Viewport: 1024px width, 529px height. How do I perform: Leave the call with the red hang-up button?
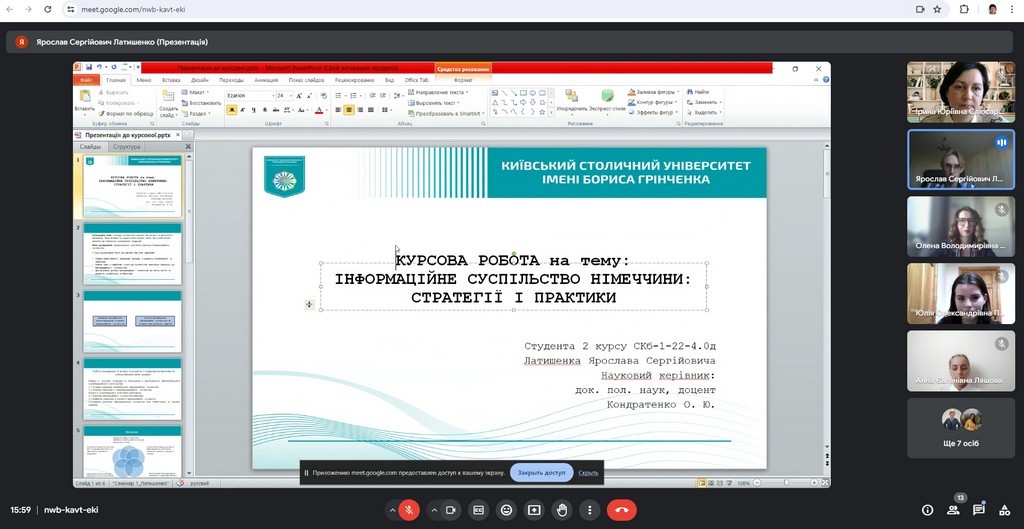621,510
